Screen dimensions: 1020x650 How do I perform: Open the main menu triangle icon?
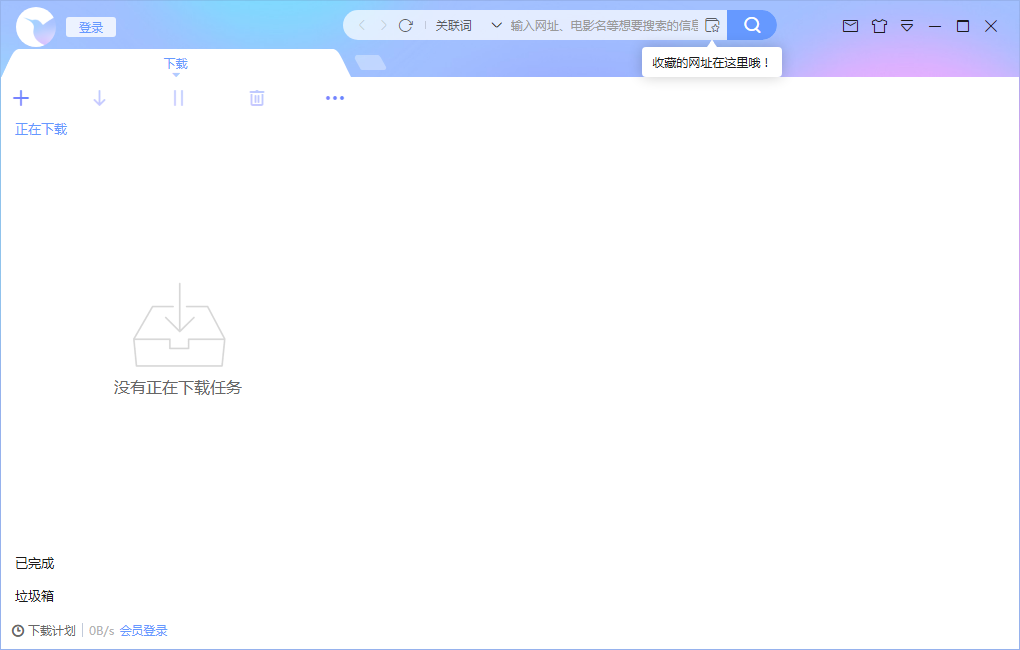(907, 26)
